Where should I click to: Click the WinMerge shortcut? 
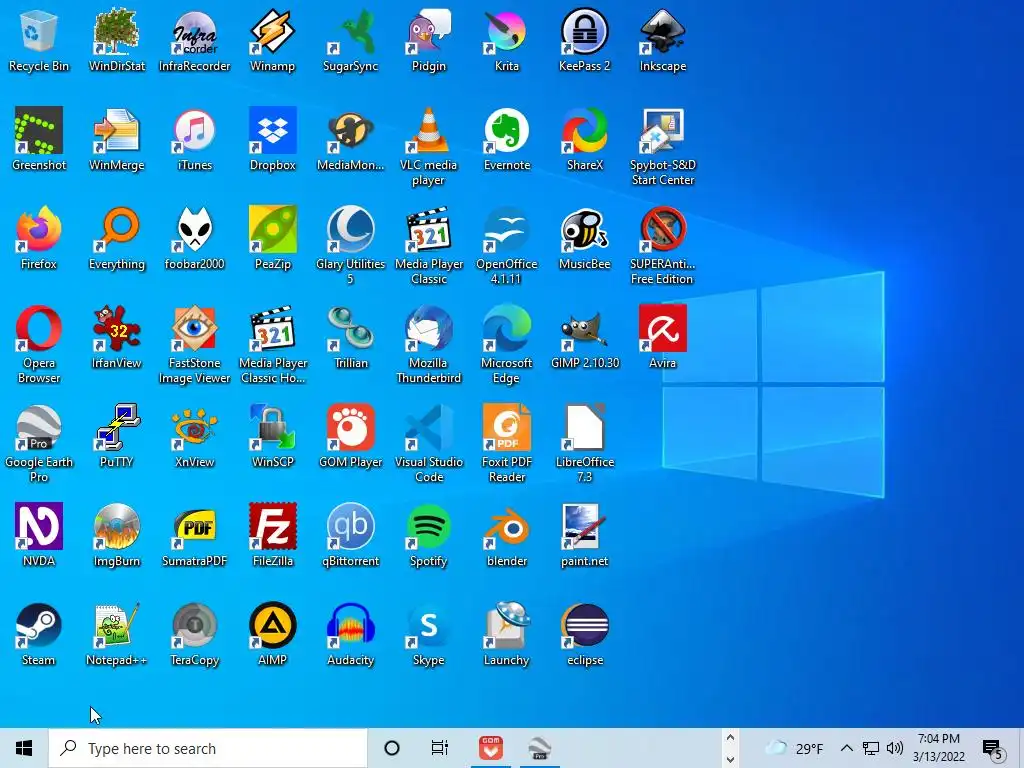point(117,140)
